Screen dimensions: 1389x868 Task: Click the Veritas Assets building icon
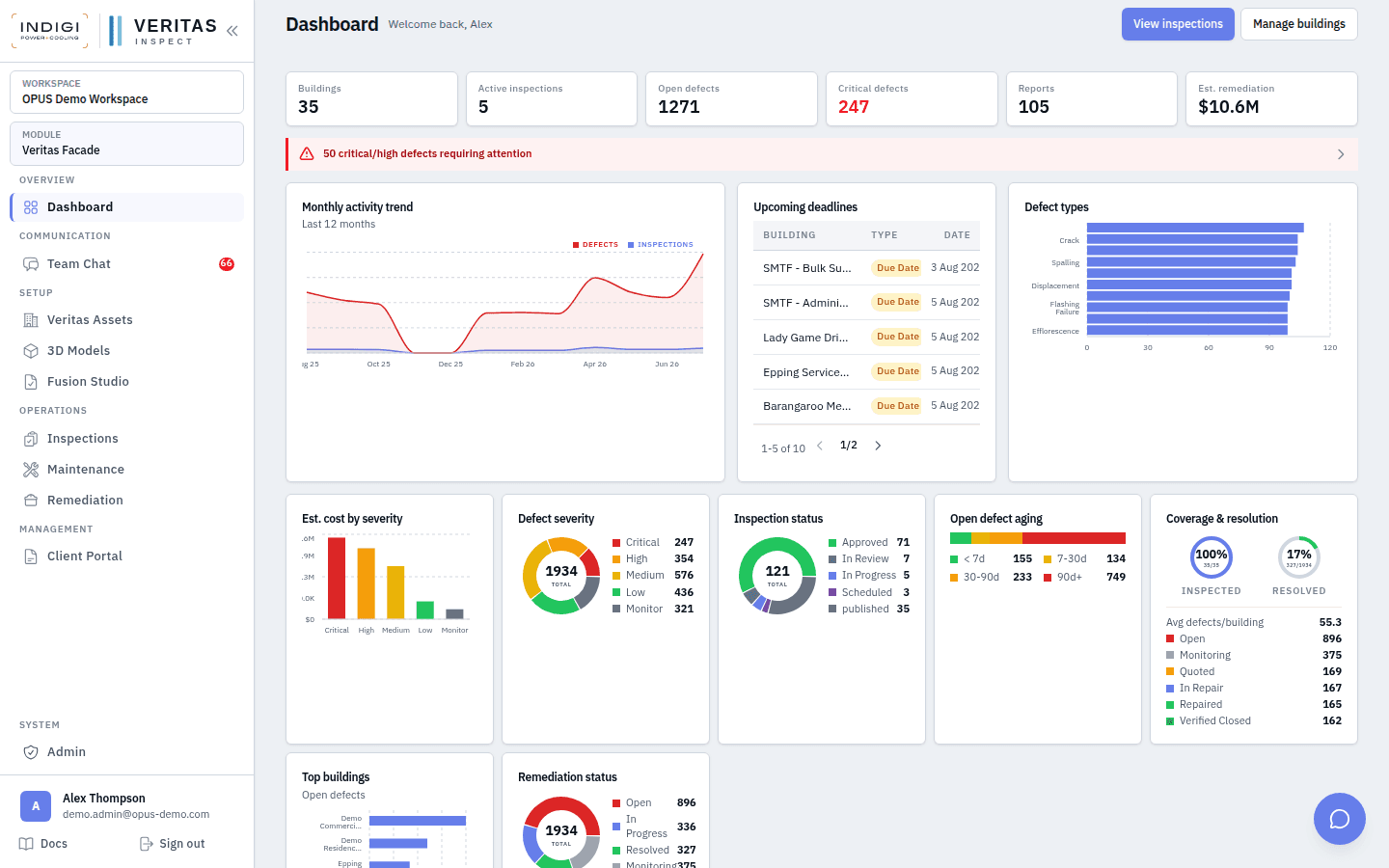click(31, 320)
